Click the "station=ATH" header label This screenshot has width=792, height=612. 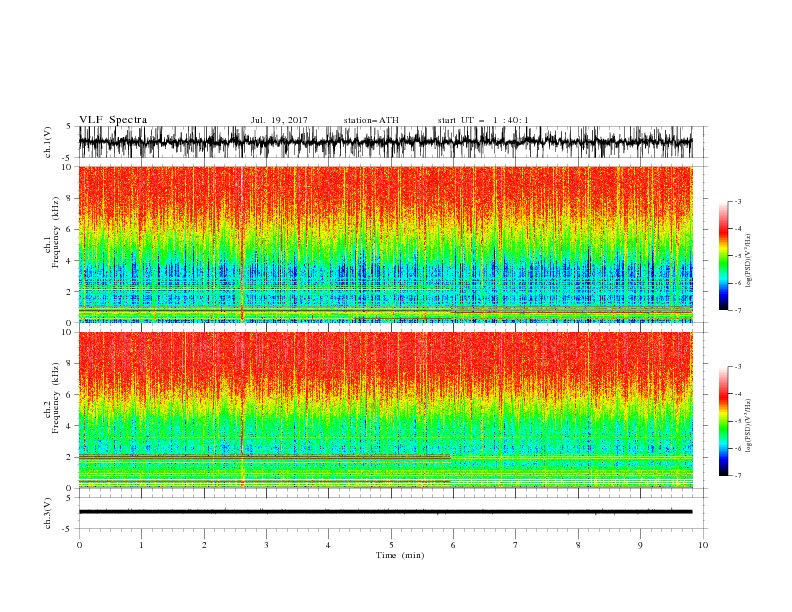371,120
